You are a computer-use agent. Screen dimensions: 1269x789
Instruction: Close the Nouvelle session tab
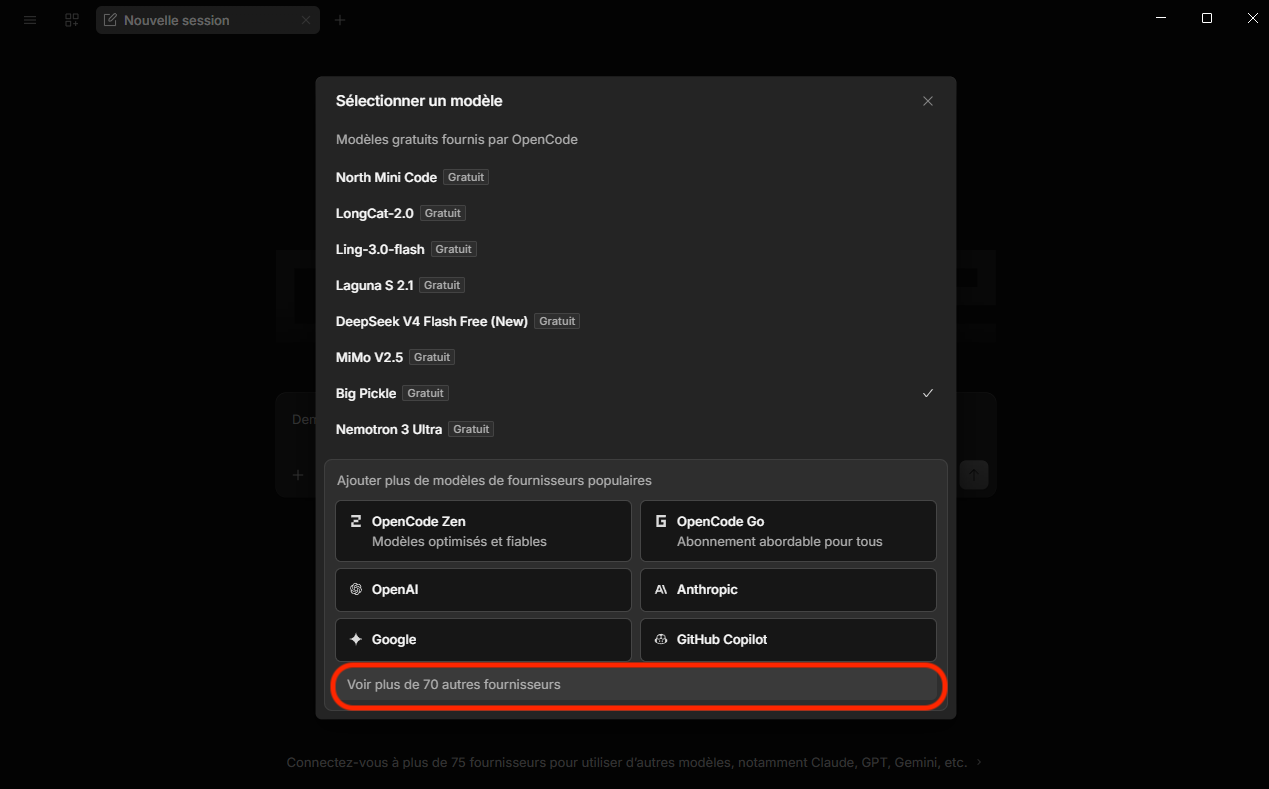[306, 20]
